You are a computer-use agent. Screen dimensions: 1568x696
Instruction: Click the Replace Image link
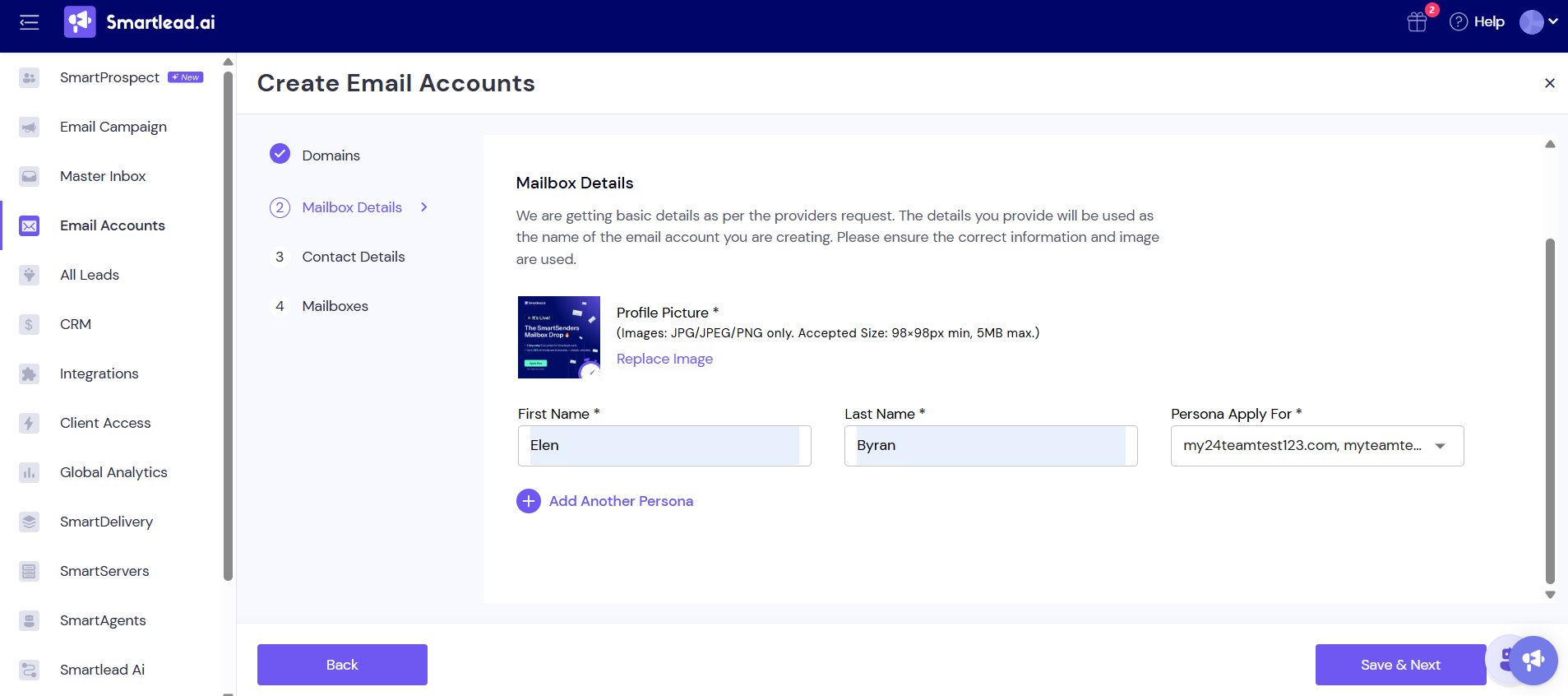coord(664,359)
